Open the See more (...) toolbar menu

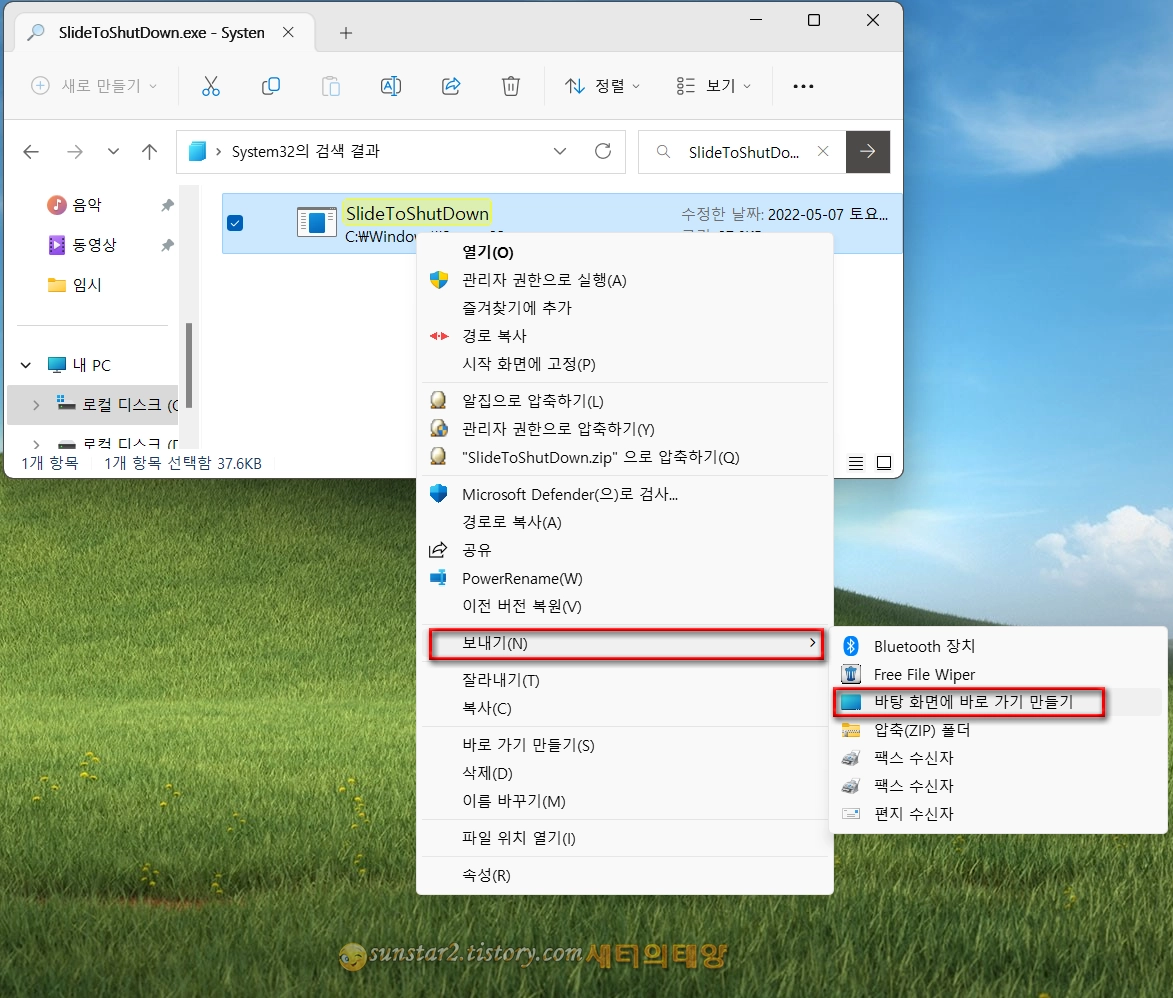click(x=803, y=86)
